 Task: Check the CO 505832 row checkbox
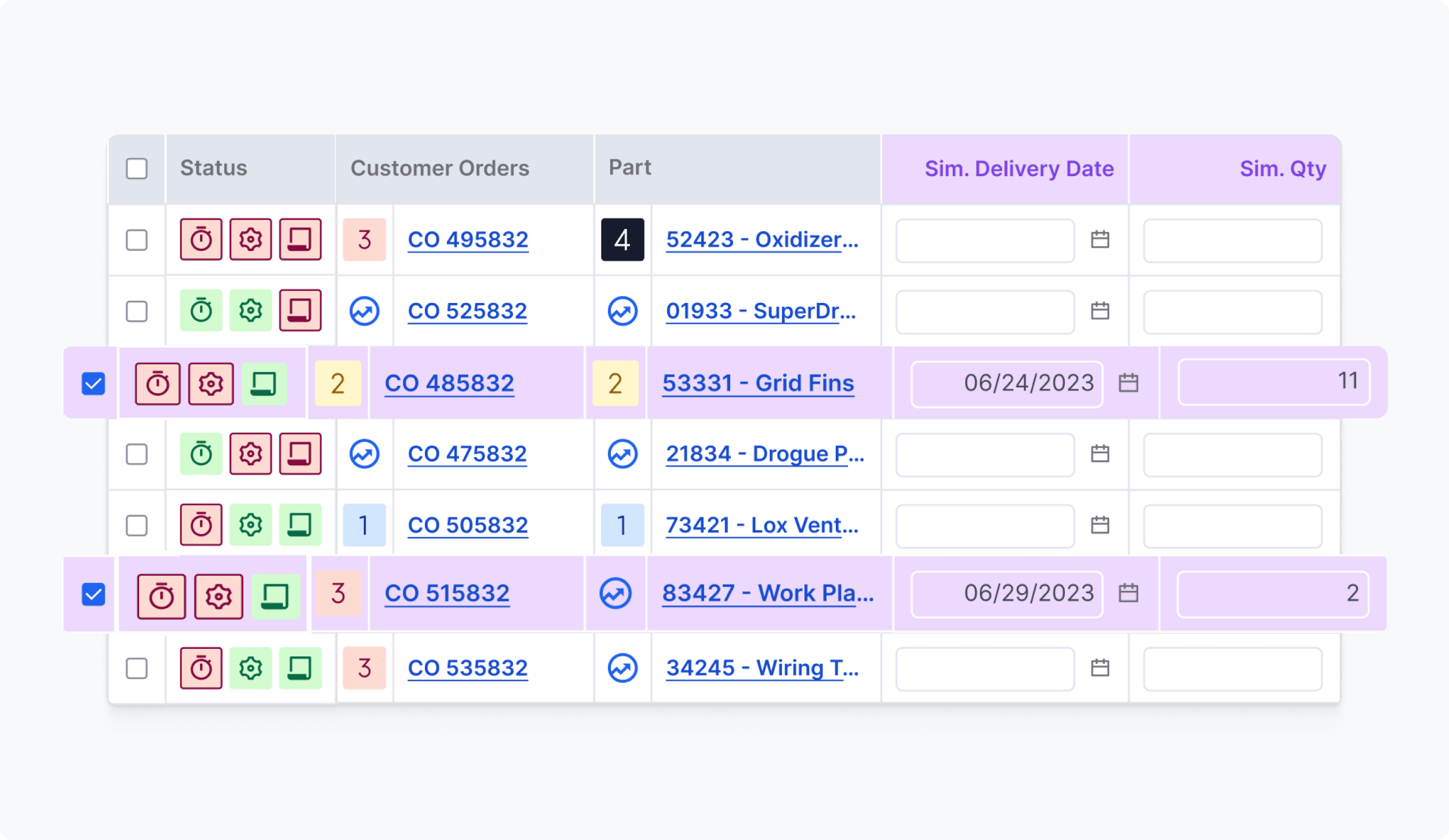[x=137, y=525]
